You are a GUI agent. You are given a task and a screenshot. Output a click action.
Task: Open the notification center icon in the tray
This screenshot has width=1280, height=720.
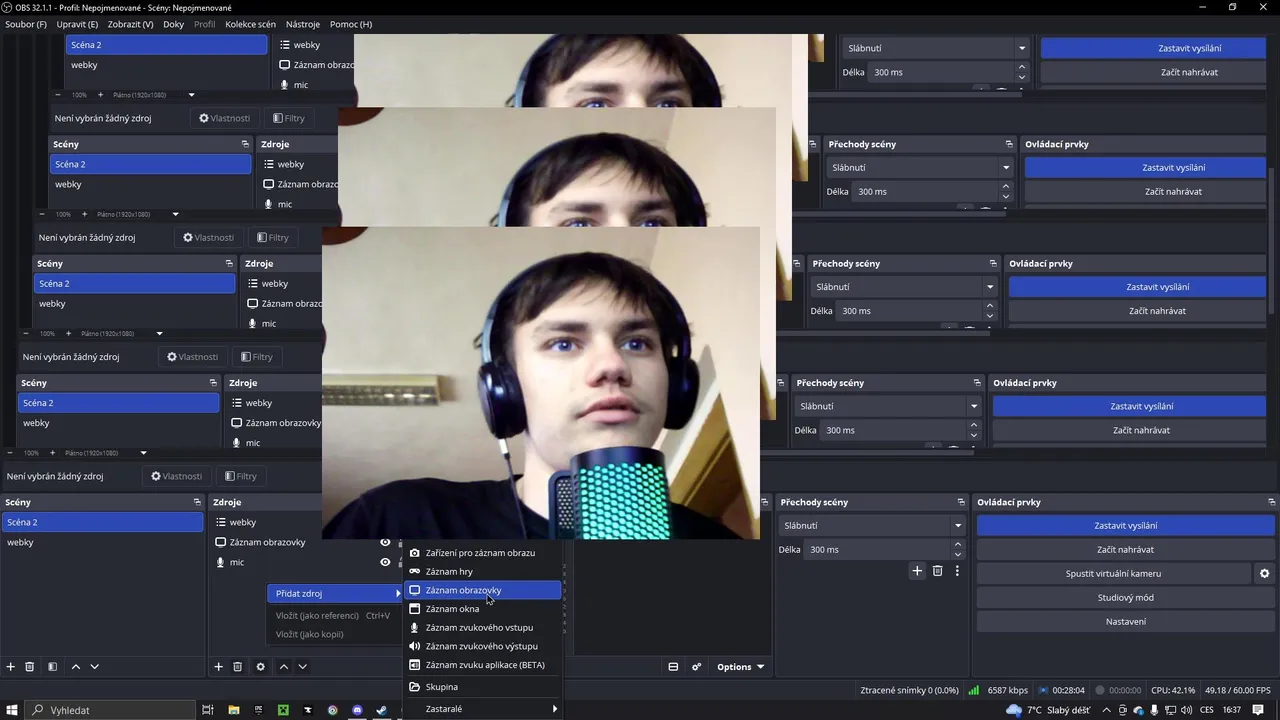click(x=1258, y=710)
